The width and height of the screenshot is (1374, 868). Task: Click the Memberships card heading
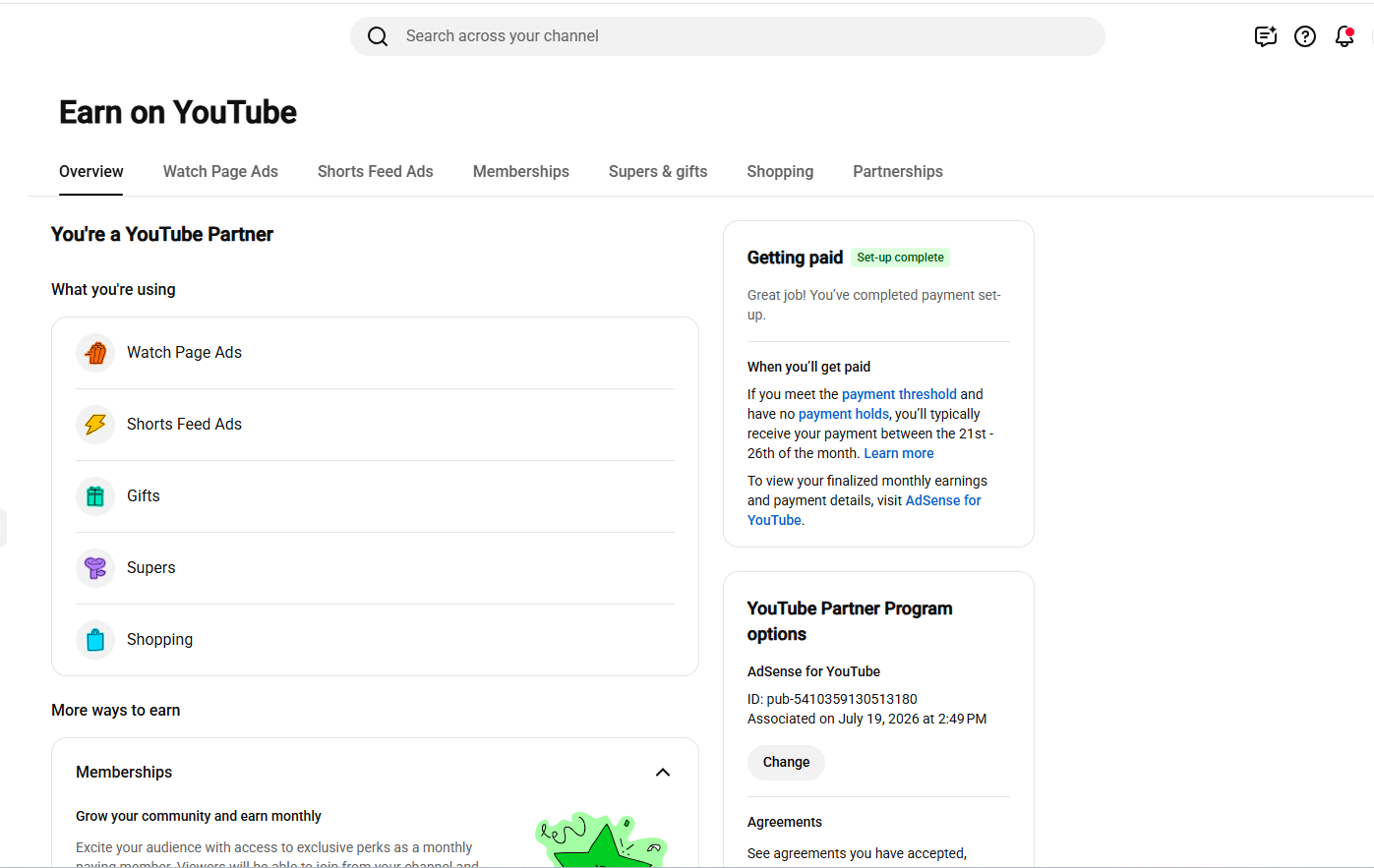click(124, 773)
